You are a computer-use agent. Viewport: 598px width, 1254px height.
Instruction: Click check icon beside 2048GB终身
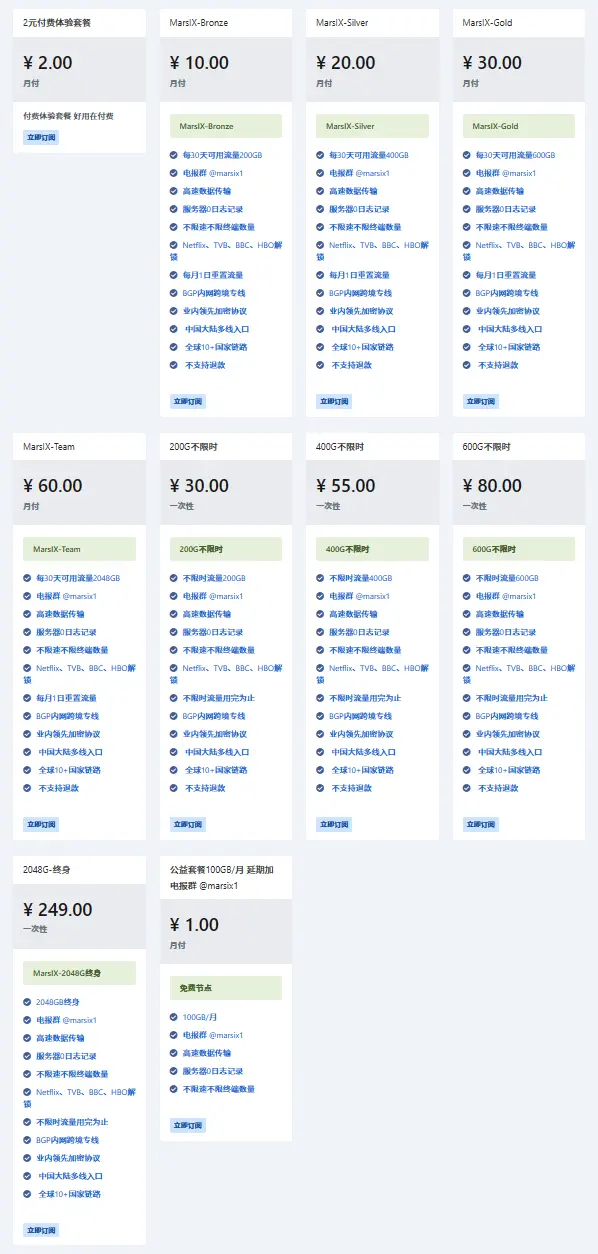click(x=27, y=1002)
